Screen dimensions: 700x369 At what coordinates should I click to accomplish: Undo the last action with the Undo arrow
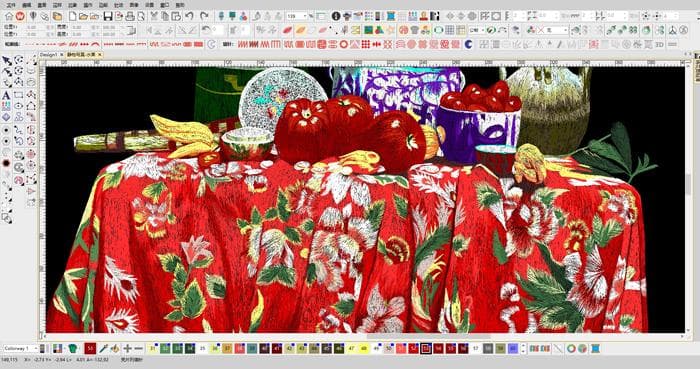(x=189, y=17)
